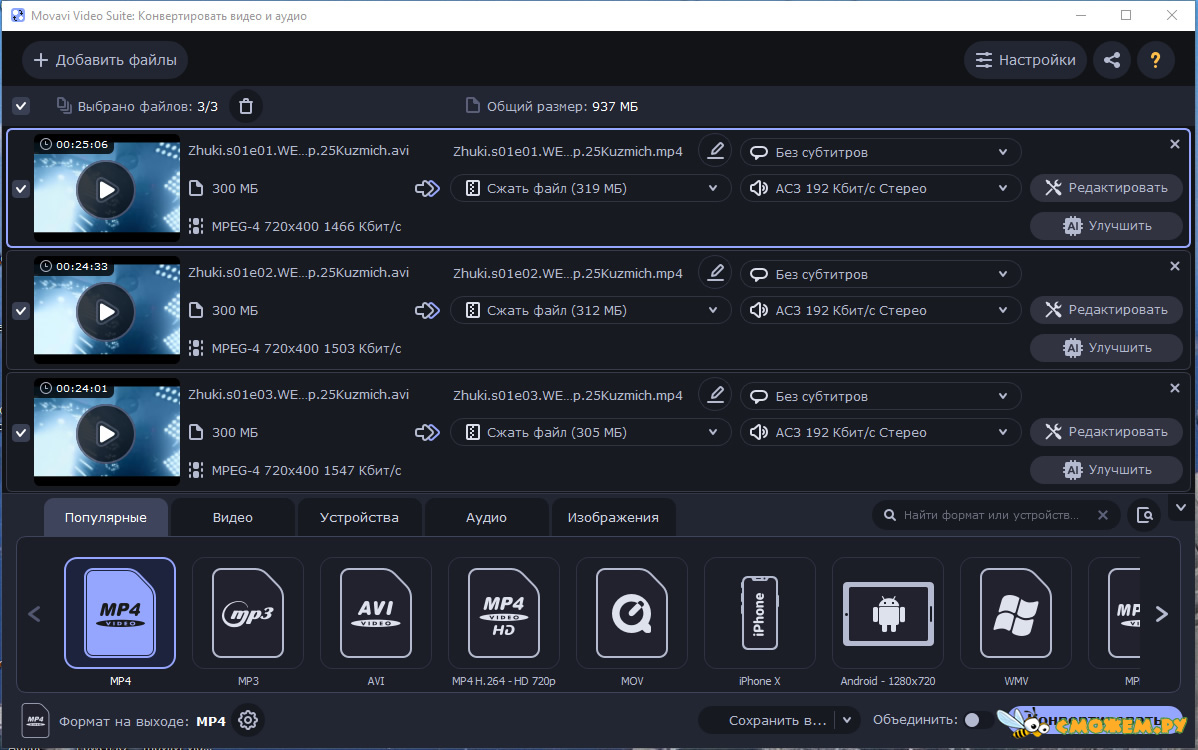This screenshot has width=1198, height=750.
Task: Click the device detection icon near search
Action: 1144,516
